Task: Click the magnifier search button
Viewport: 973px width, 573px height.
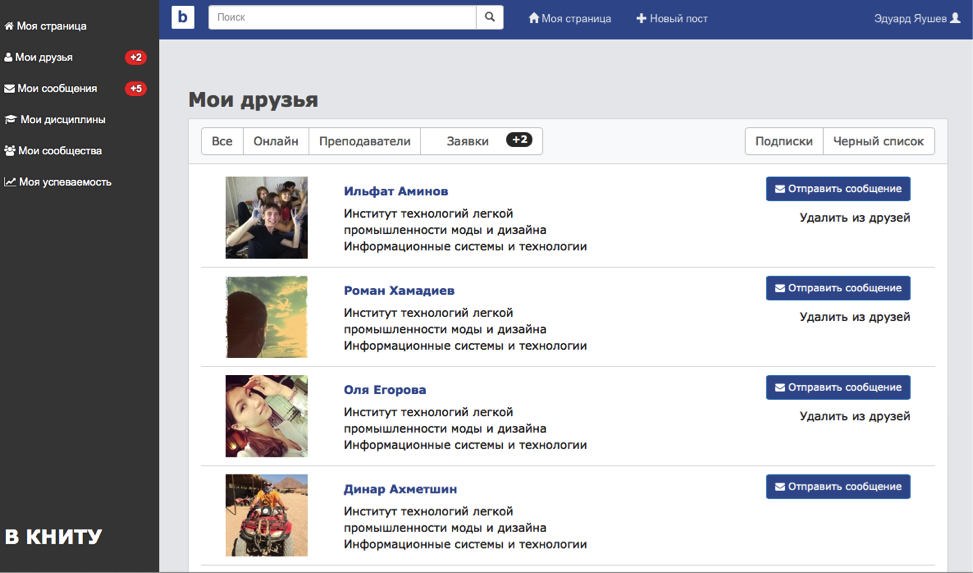Action: (490, 17)
